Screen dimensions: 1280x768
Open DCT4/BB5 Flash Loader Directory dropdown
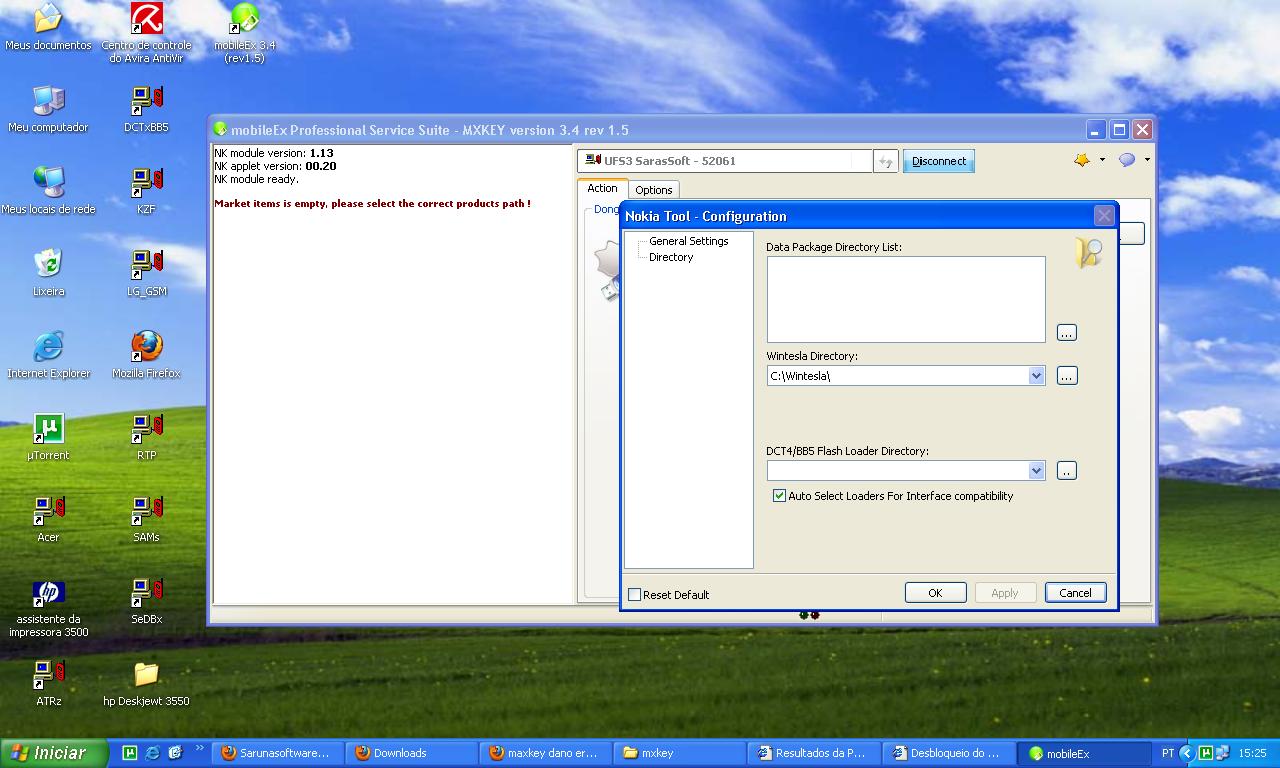coord(1036,470)
